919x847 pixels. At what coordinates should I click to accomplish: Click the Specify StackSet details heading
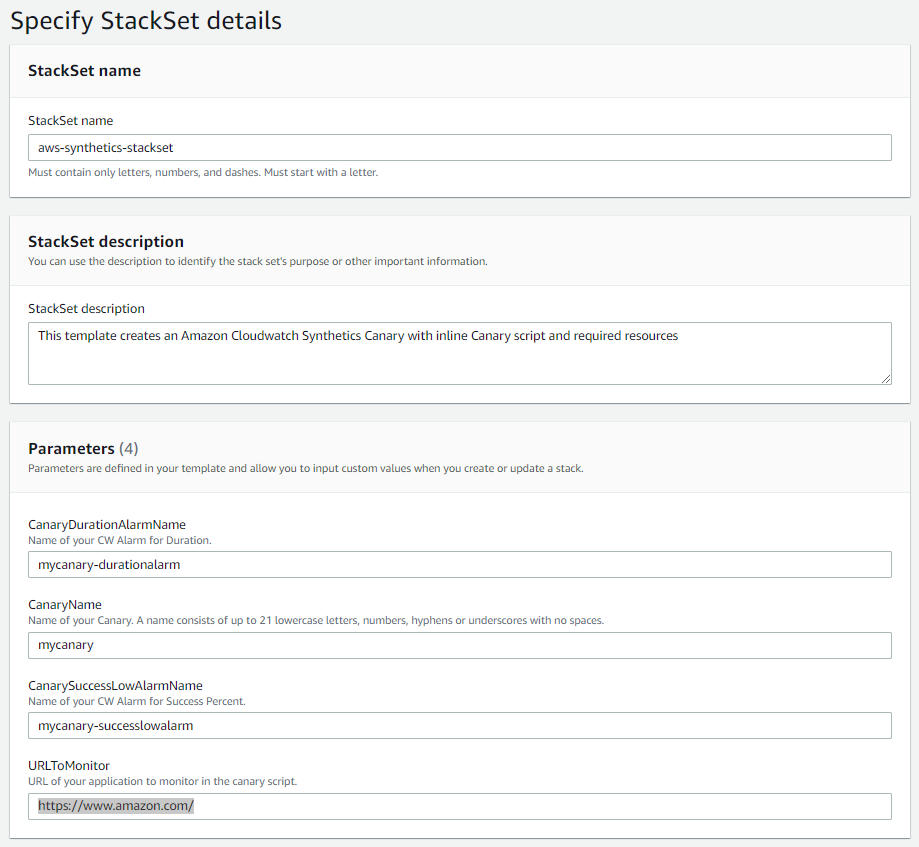(146, 20)
